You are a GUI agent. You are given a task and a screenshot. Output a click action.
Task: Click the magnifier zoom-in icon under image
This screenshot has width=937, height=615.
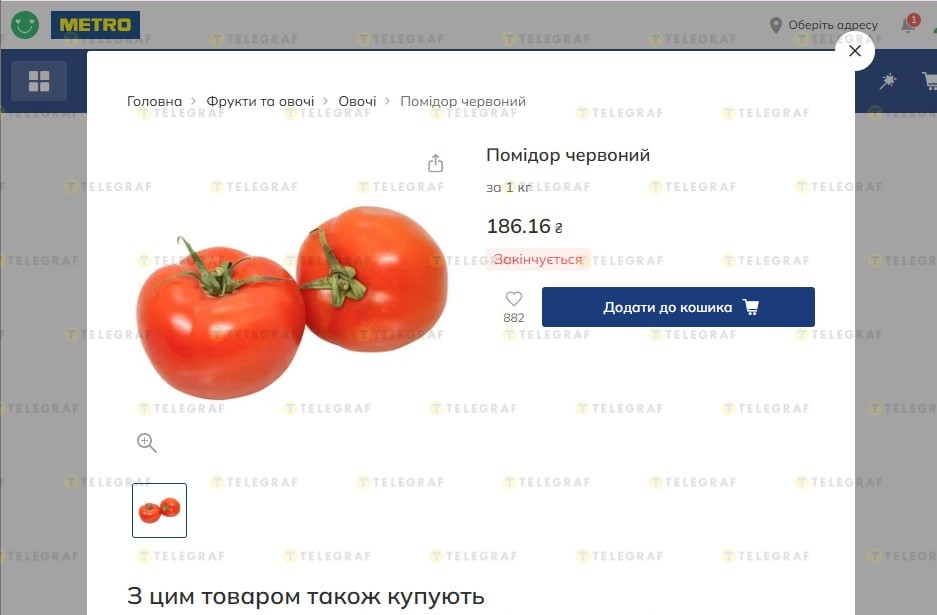[146, 443]
